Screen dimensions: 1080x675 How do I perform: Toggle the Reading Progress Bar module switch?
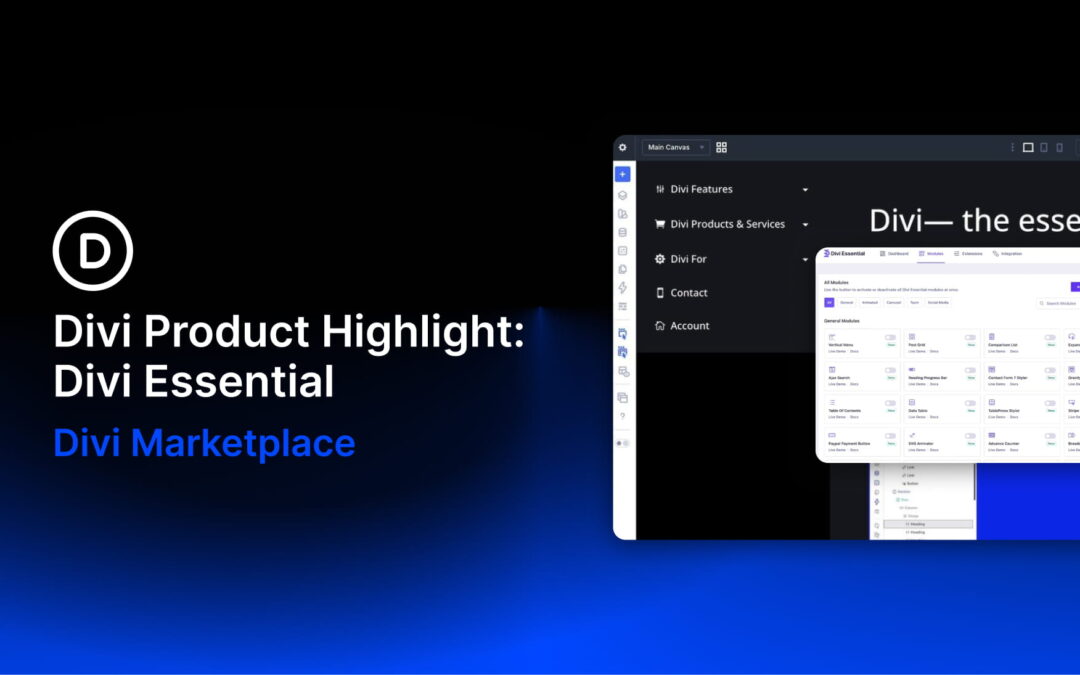click(970, 371)
